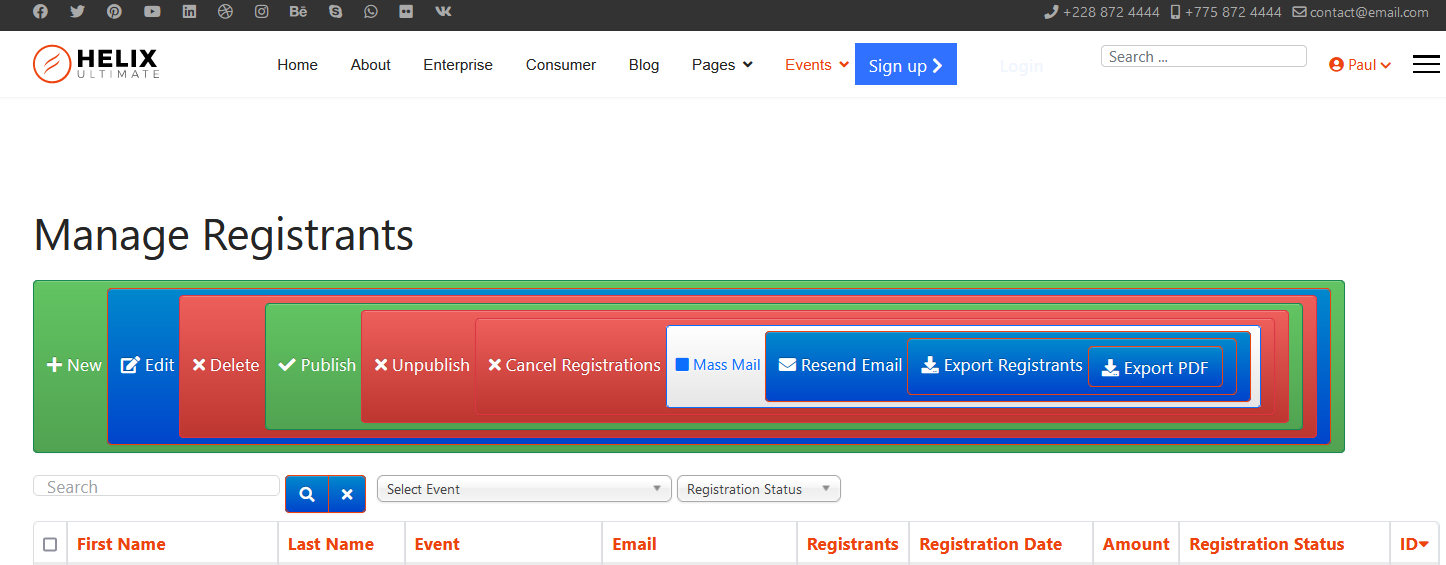Click the Mass Mail button
The image size is (1446, 565).
coord(718,365)
